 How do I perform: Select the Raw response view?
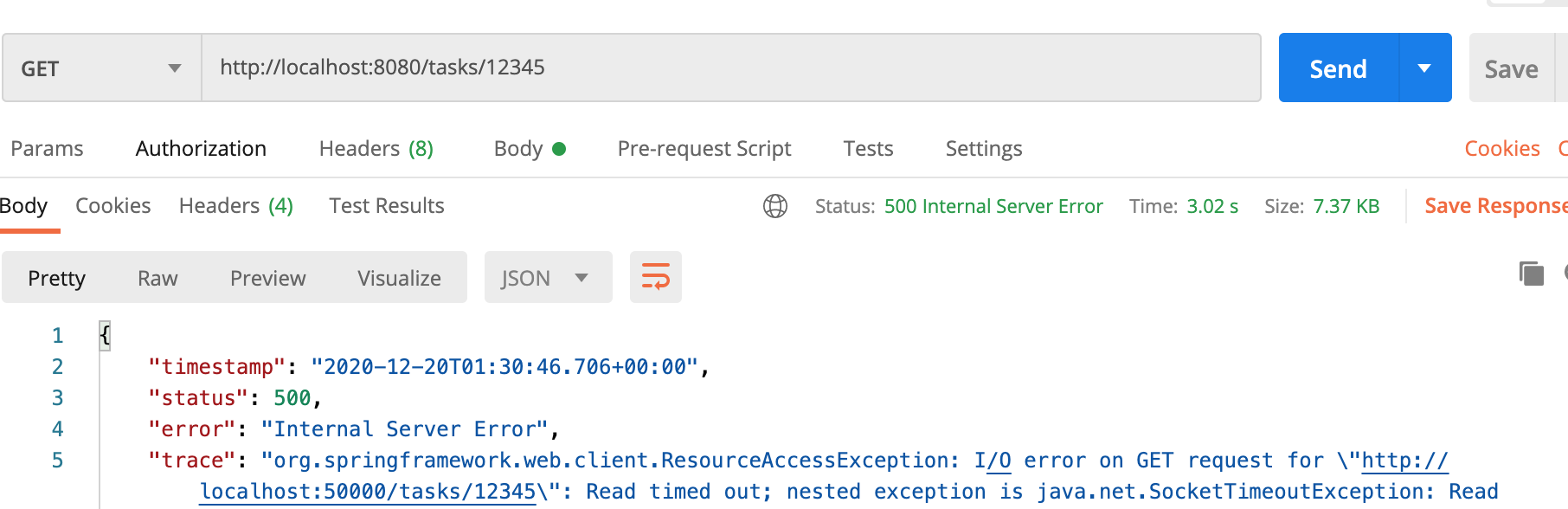point(157,278)
